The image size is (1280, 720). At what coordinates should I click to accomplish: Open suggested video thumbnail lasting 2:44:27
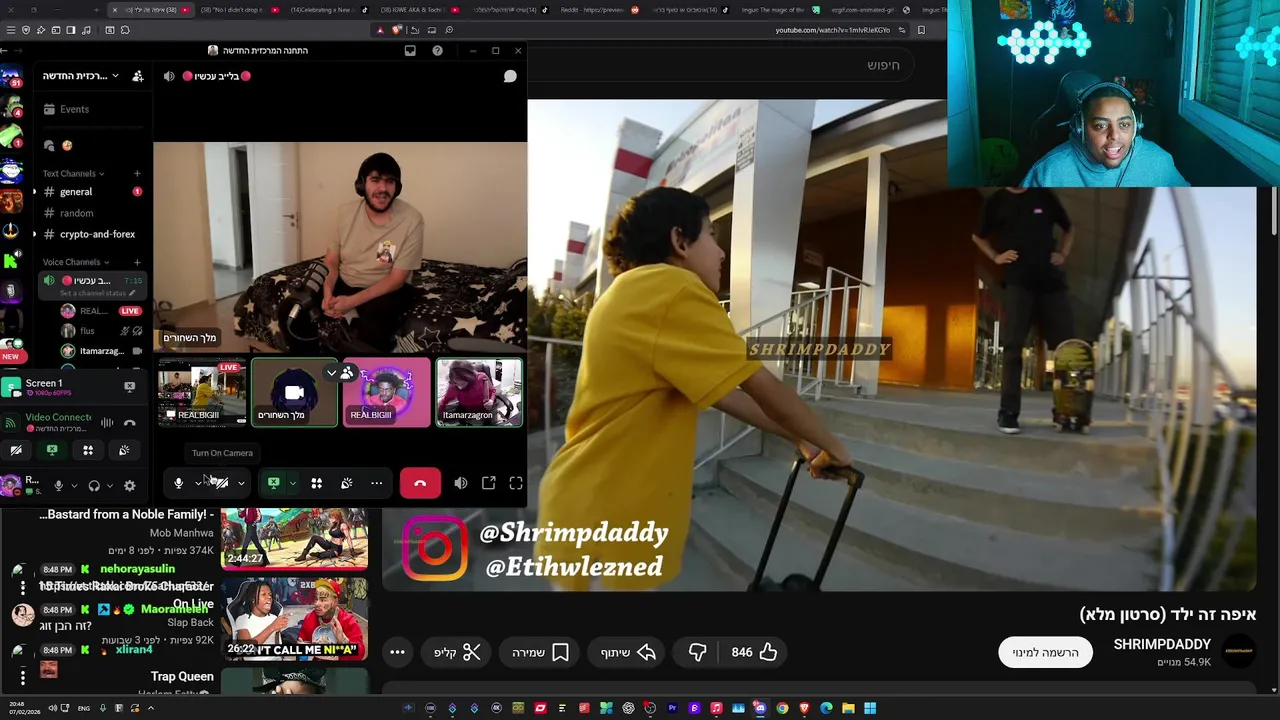[294, 538]
